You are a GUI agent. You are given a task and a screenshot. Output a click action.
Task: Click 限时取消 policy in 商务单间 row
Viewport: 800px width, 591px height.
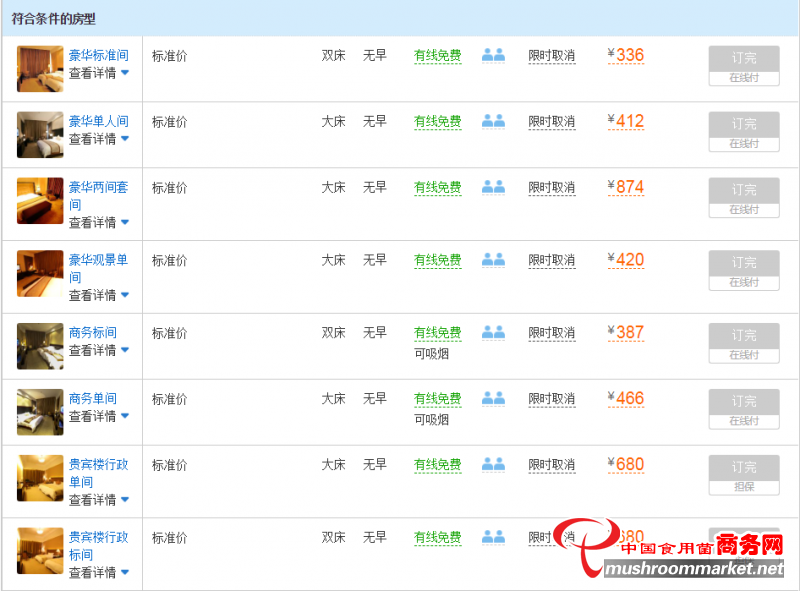(551, 398)
